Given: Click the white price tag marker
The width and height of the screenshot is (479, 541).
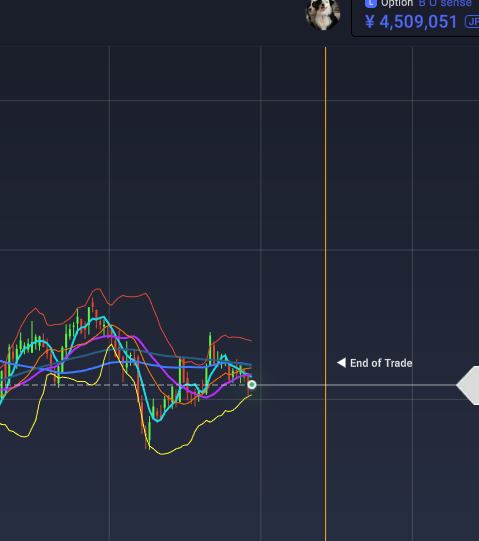Looking at the screenshot, I should pyautogui.click(x=468, y=385).
